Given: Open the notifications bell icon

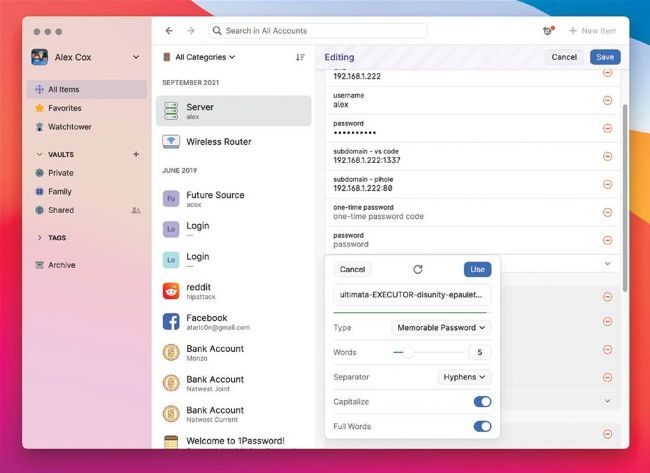Looking at the screenshot, I should click(x=547, y=31).
